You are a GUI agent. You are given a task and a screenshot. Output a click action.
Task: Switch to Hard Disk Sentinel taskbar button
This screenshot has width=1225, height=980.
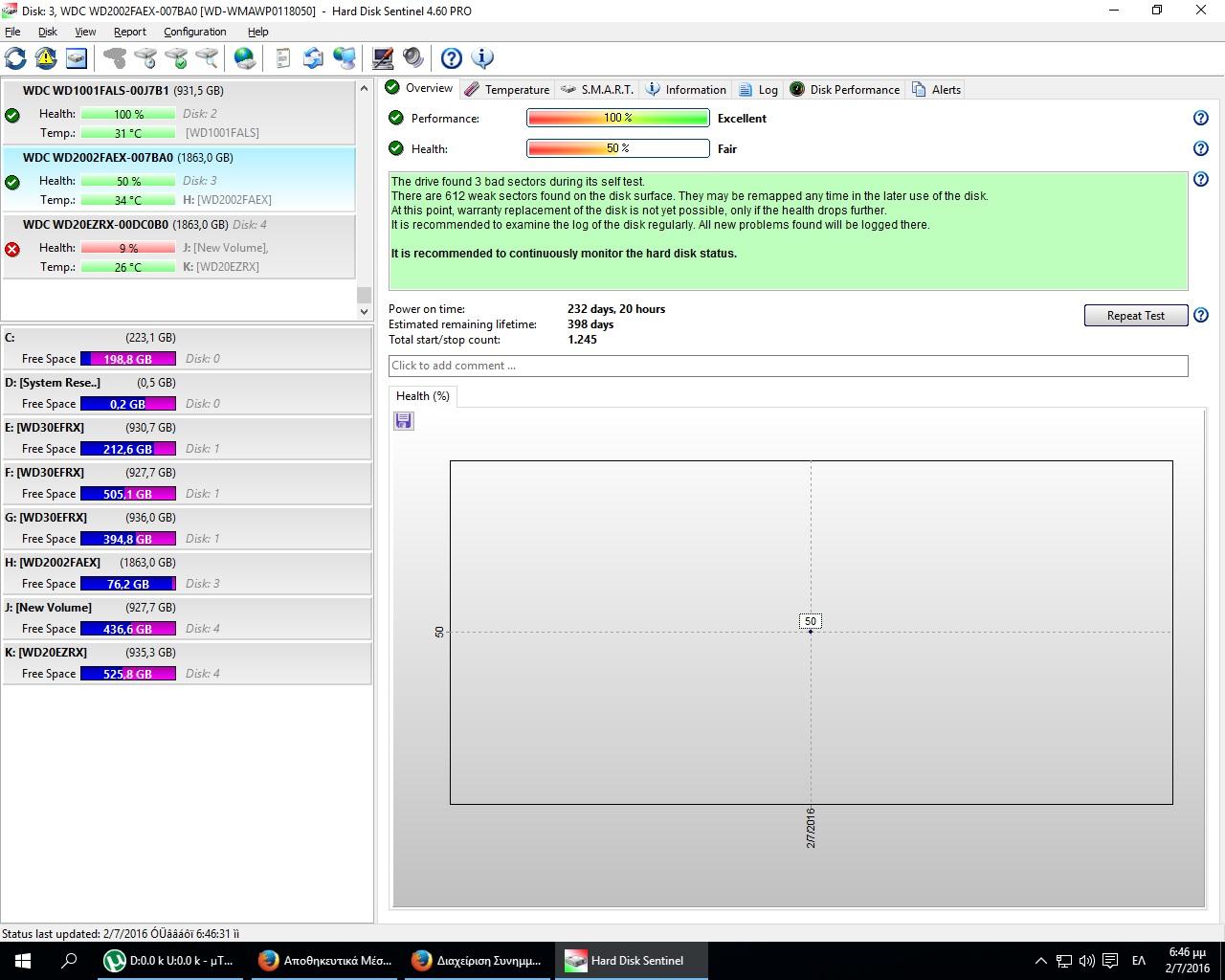tap(632, 960)
